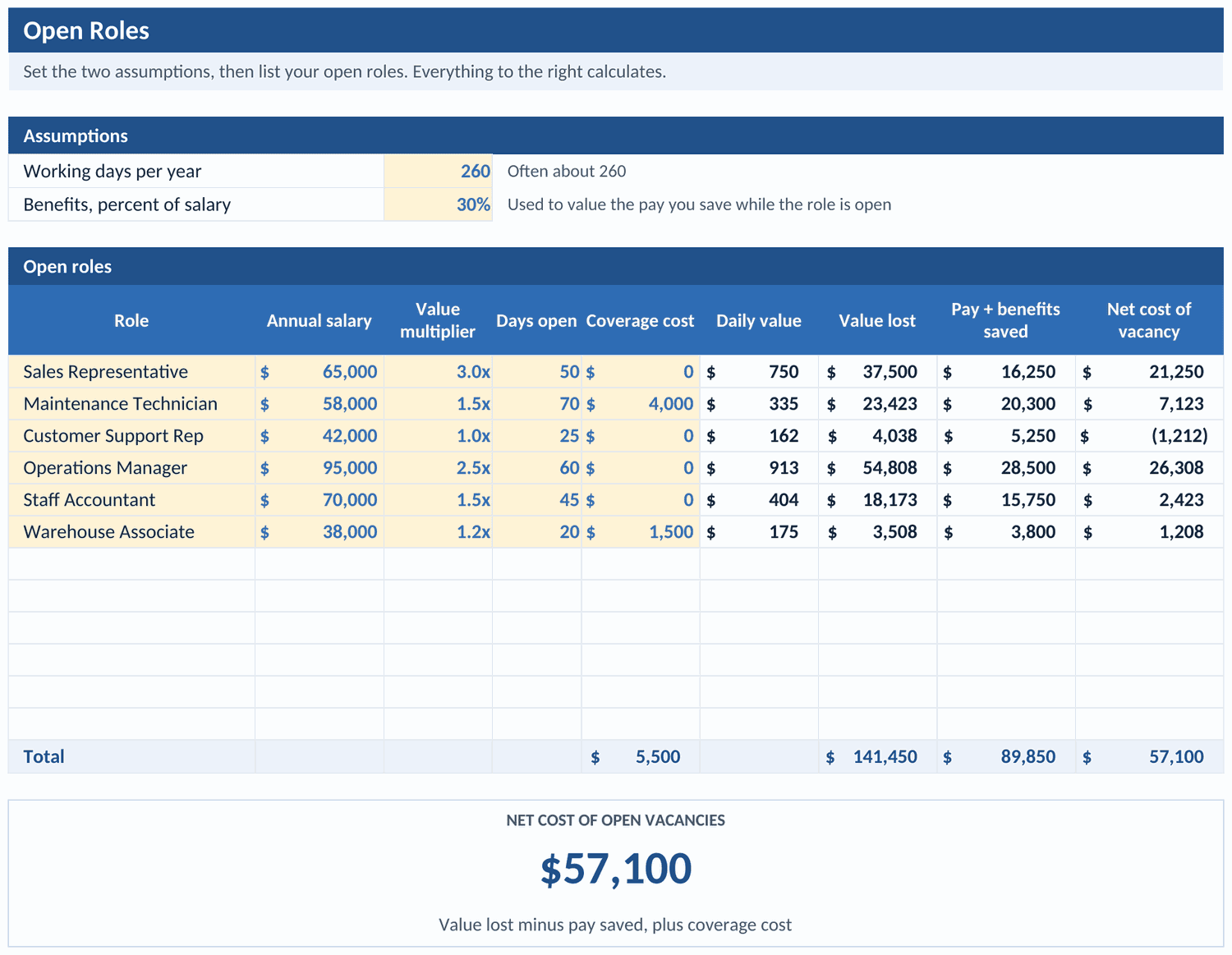Click net cost 7,123 cell
The height and width of the screenshot is (955, 1232).
tap(1149, 403)
